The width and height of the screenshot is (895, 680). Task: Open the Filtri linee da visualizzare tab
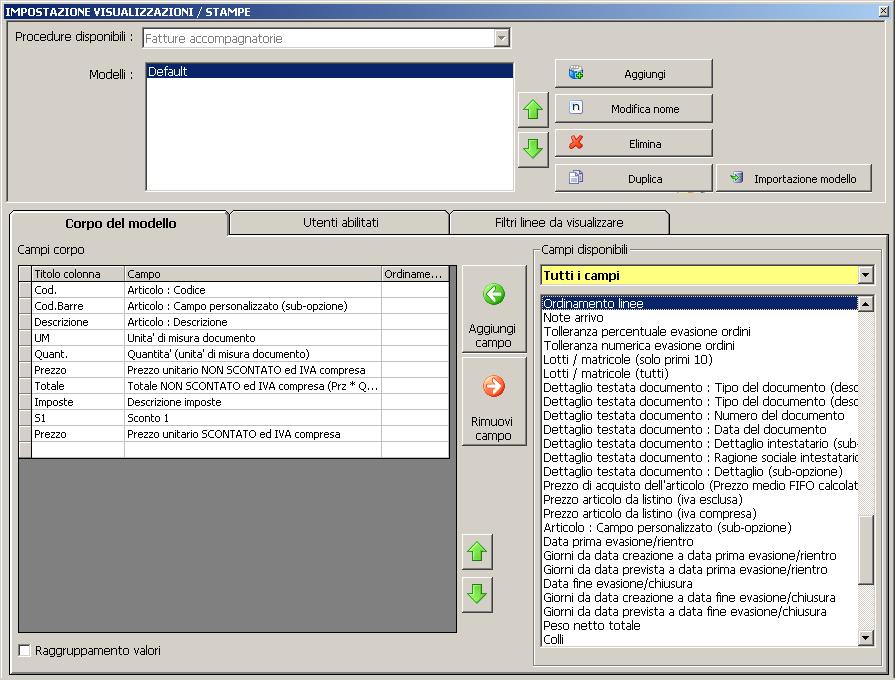tap(558, 222)
